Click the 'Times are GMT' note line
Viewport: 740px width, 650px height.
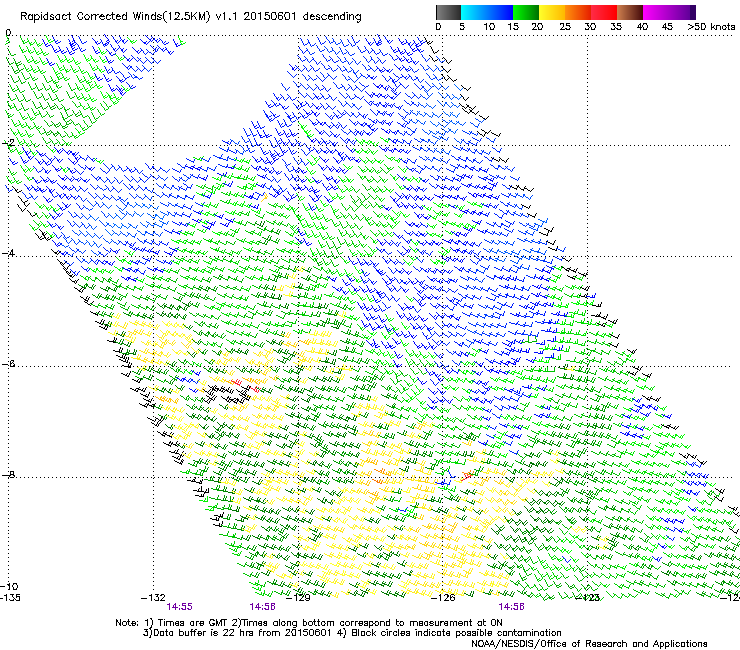pyautogui.click(x=309, y=623)
